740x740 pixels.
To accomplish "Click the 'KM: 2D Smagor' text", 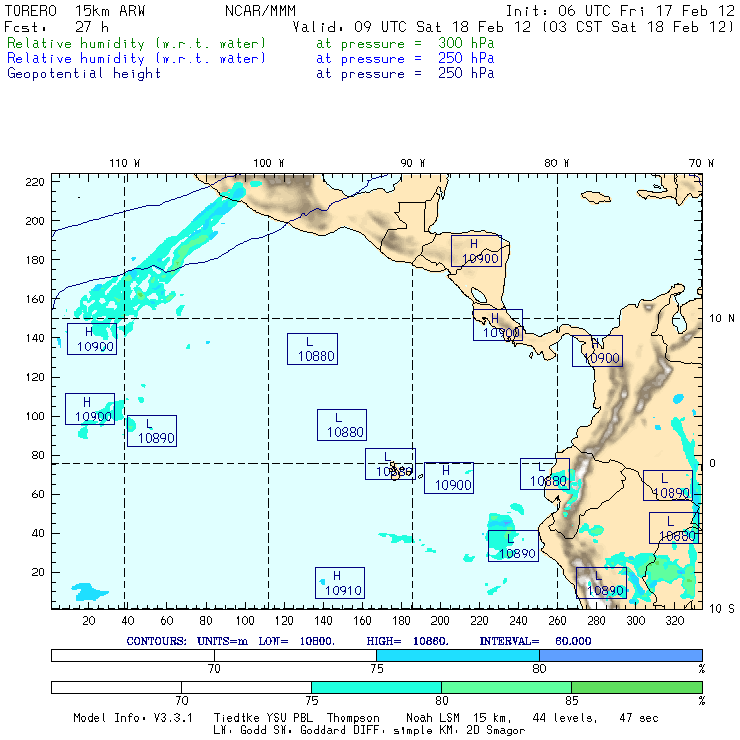I will click(481, 731).
